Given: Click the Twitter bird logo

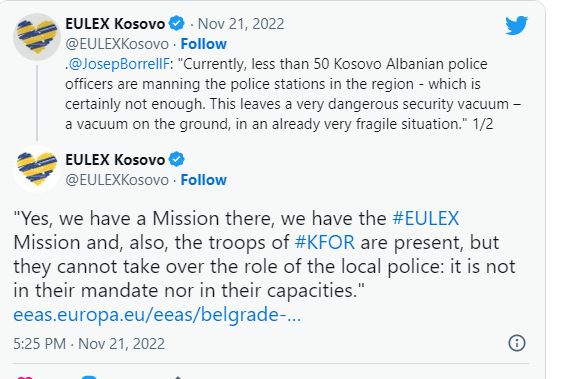Looking at the screenshot, I should click(517, 25).
